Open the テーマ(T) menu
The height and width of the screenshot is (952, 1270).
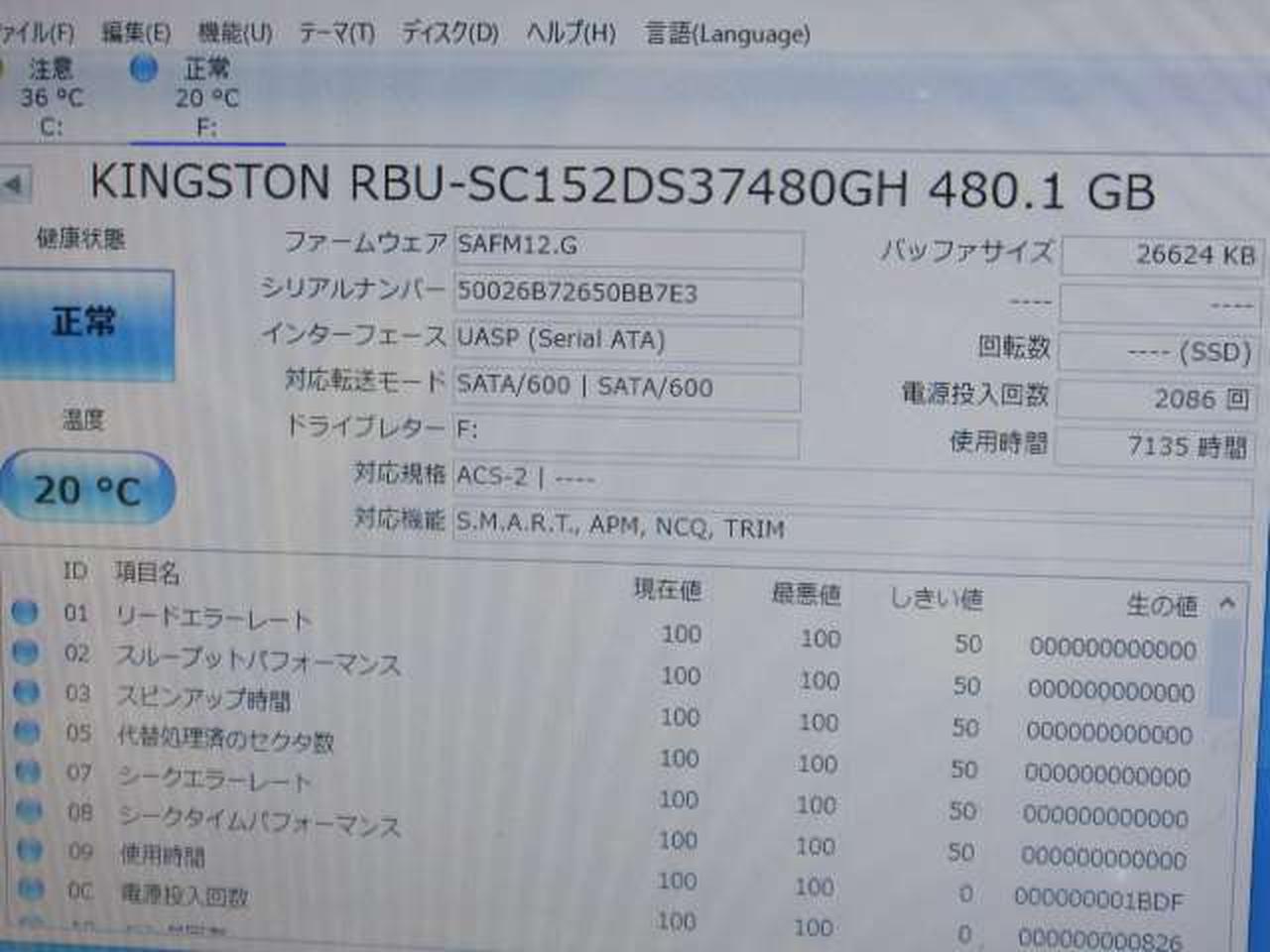[x=337, y=33]
